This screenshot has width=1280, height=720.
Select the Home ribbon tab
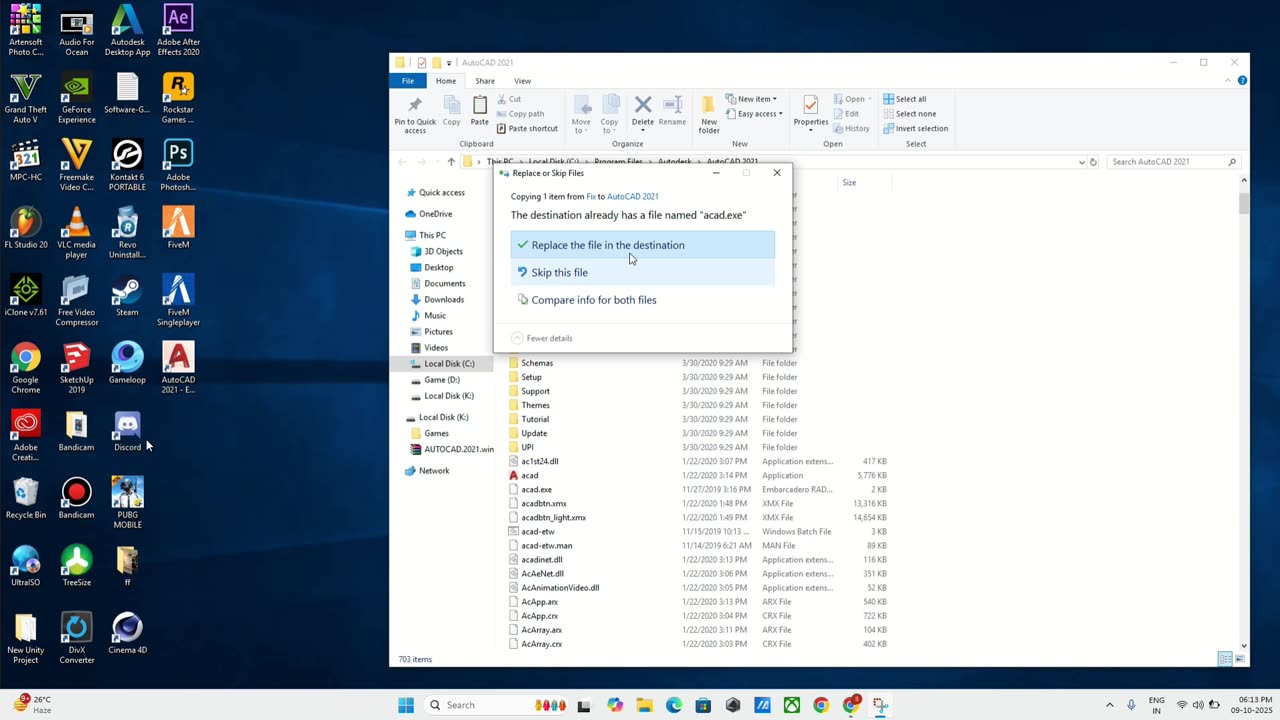446,81
